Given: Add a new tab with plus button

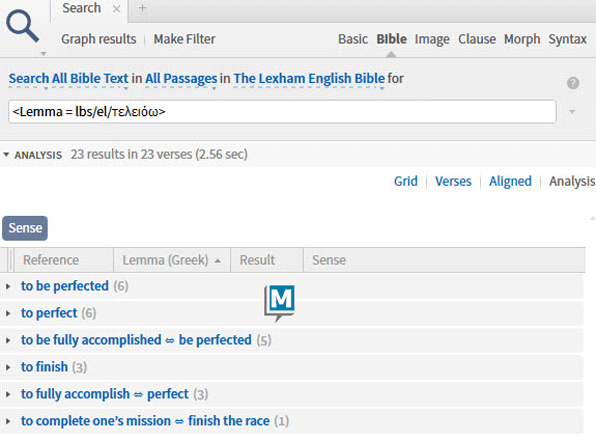Looking at the screenshot, I should pyautogui.click(x=142, y=8).
